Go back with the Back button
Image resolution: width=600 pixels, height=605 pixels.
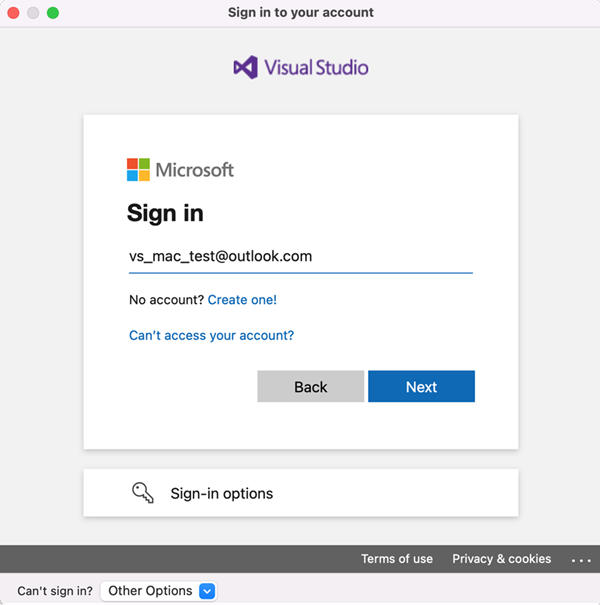pos(311,386)
